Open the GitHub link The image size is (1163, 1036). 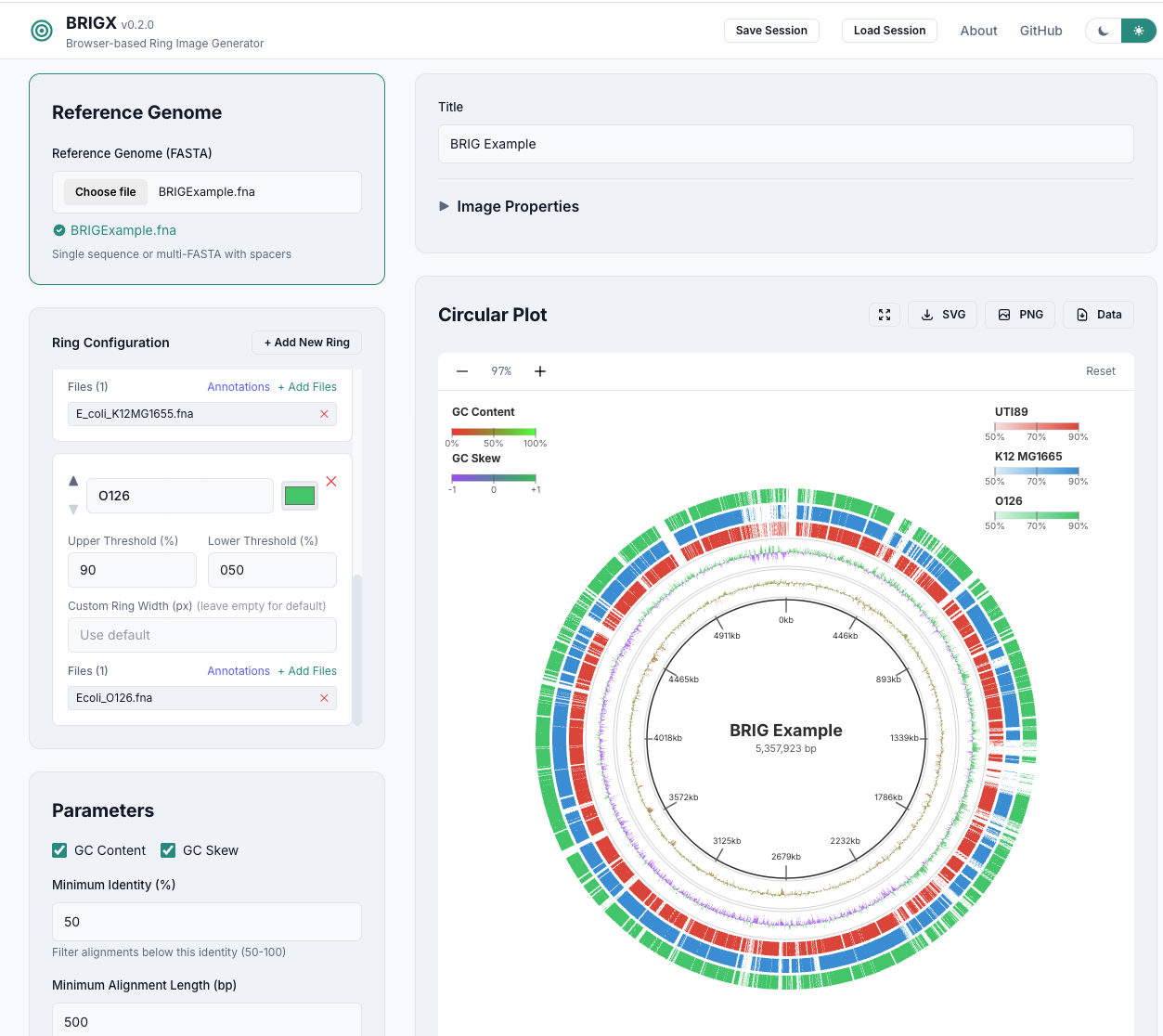[1040, 31]
